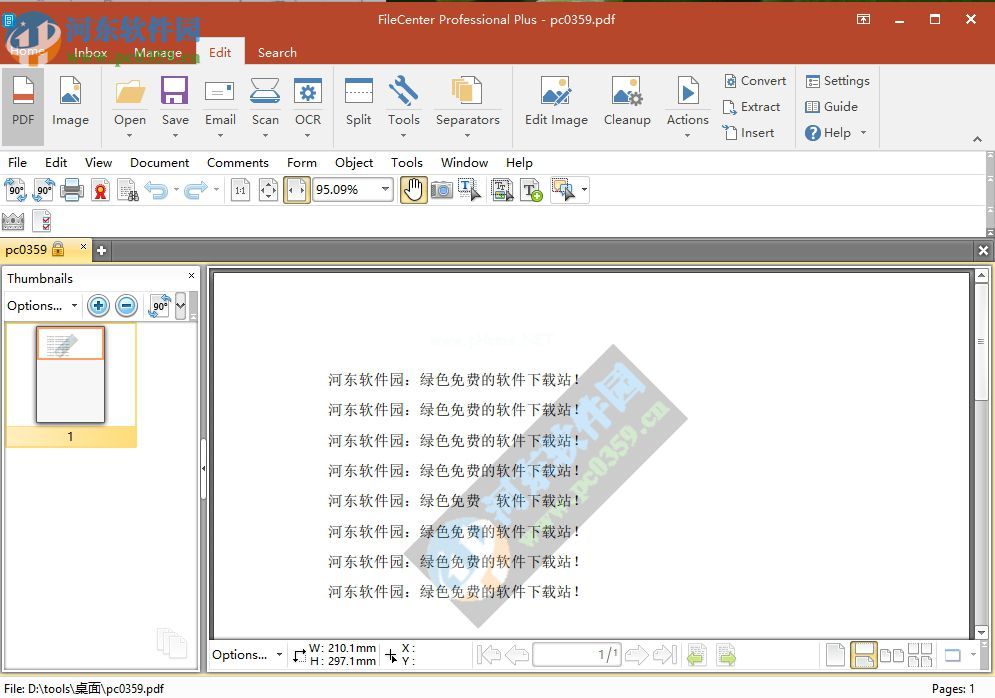The image size is (995, 698).
Task: Select page 1 thumbnail in the panel
Action: coord(70,375)
